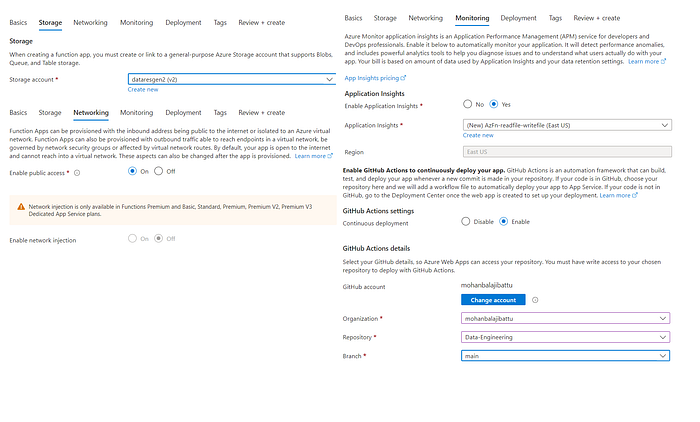Click Create new under Application Insights
The height and width of the screenshot is (422, 700).
coord(478,135)
